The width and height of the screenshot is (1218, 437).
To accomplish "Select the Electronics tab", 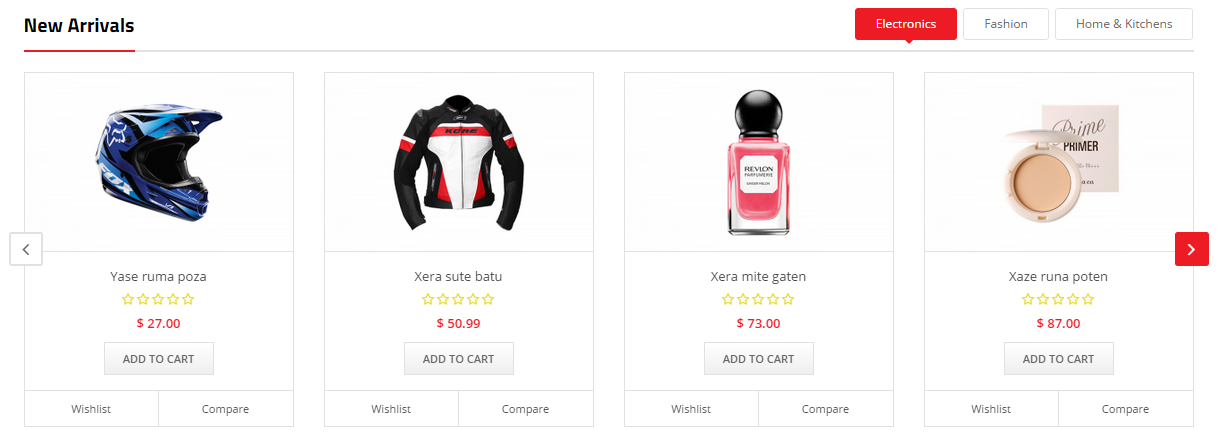I will coord(906,24).
